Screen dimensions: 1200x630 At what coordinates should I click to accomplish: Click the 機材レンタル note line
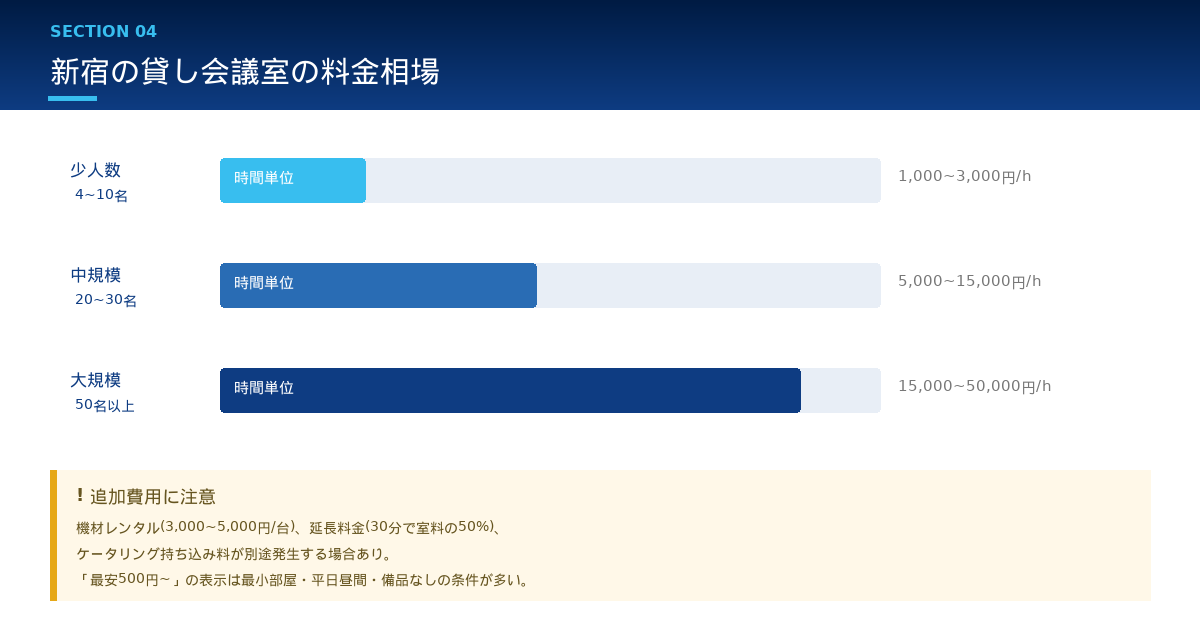[x=289, y=527]
